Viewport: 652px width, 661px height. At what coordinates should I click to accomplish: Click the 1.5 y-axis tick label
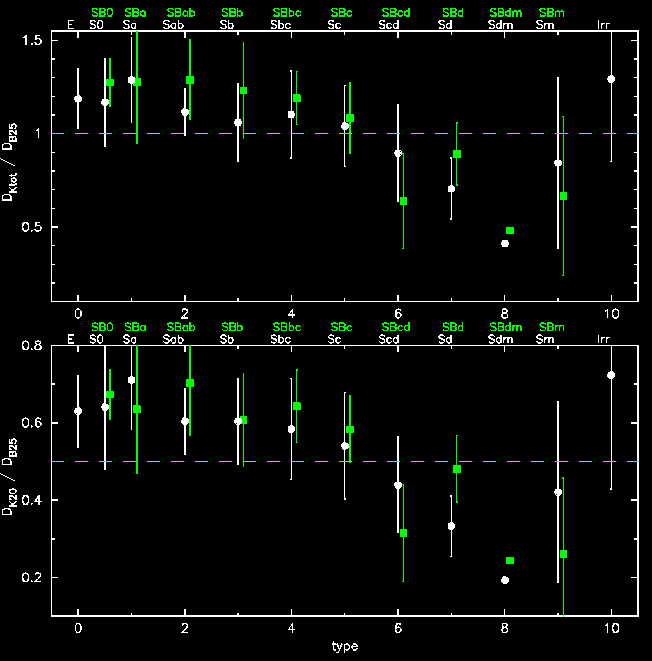pos(32,40)
